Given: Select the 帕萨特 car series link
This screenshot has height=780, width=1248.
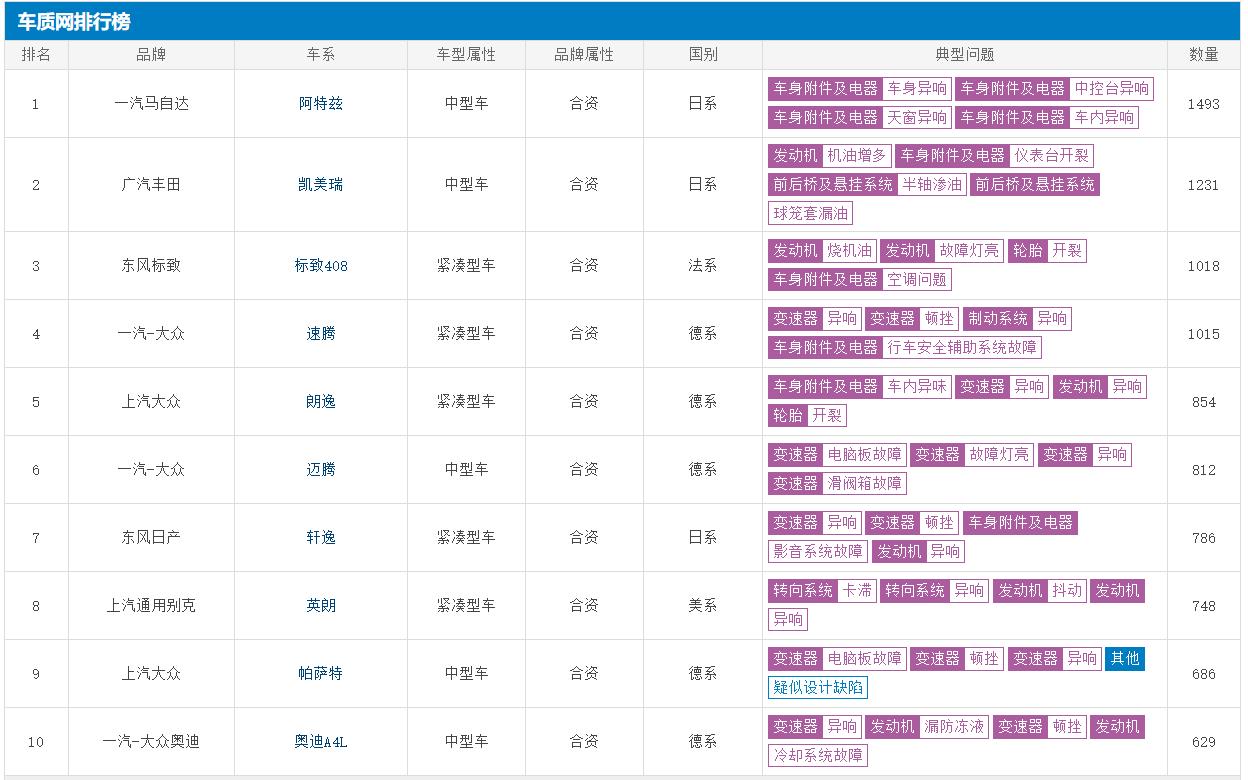Looking at the screenshot, I should (x=320, y=674).
